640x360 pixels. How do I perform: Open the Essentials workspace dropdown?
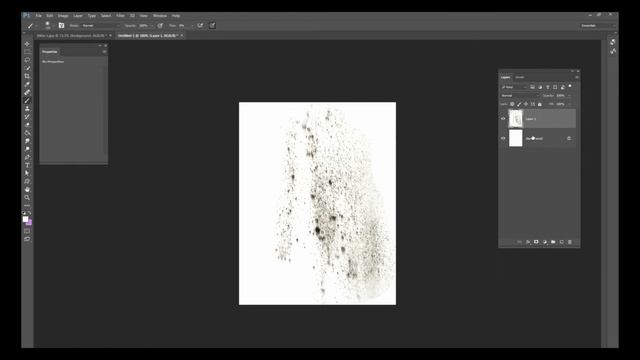597,26
